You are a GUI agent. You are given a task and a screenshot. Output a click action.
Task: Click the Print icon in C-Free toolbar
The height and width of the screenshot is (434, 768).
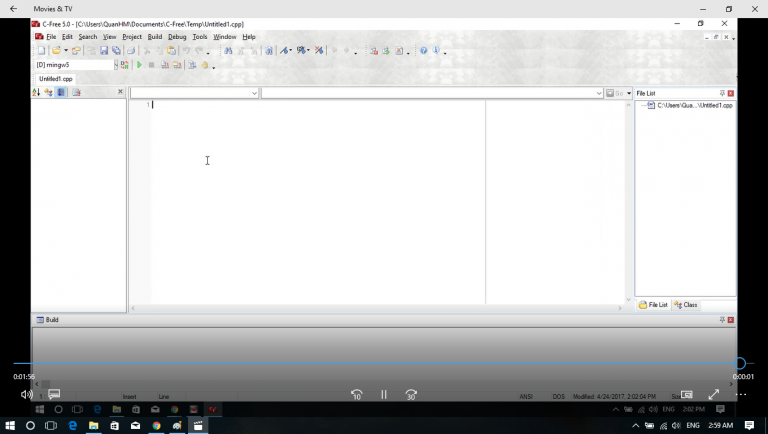[131, 50]
